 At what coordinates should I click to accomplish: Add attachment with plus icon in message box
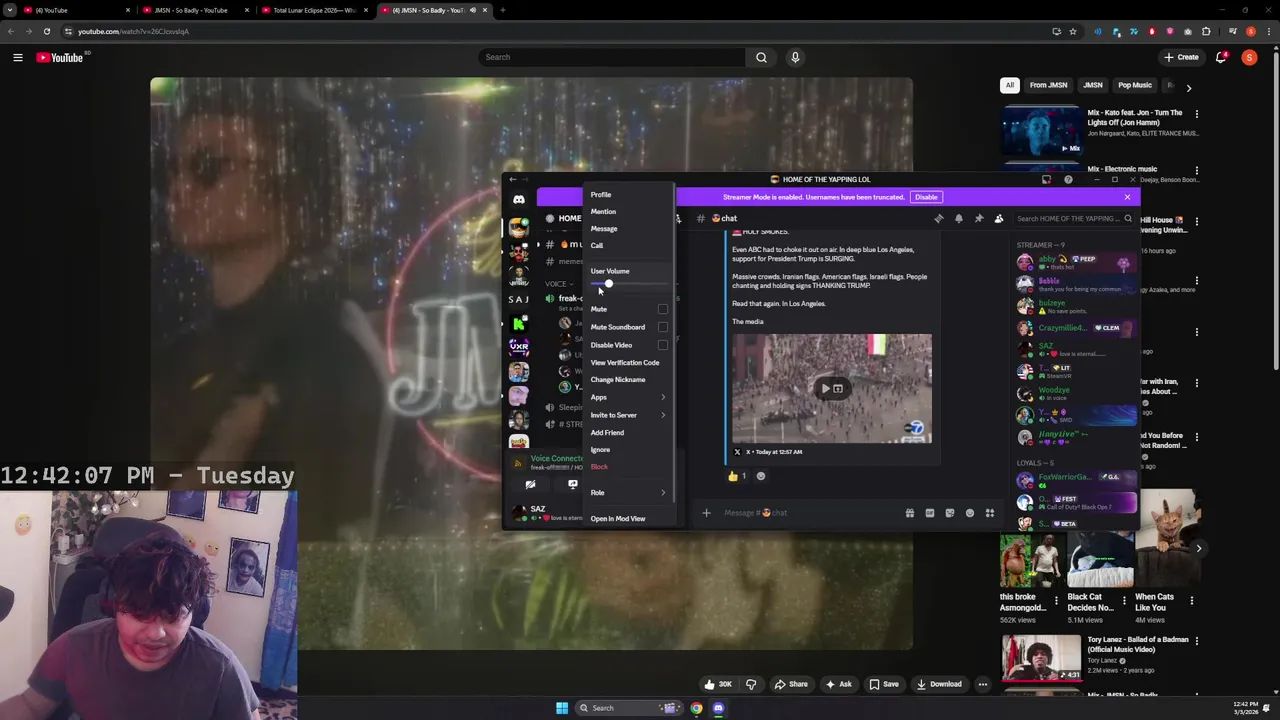click(706, 513)
